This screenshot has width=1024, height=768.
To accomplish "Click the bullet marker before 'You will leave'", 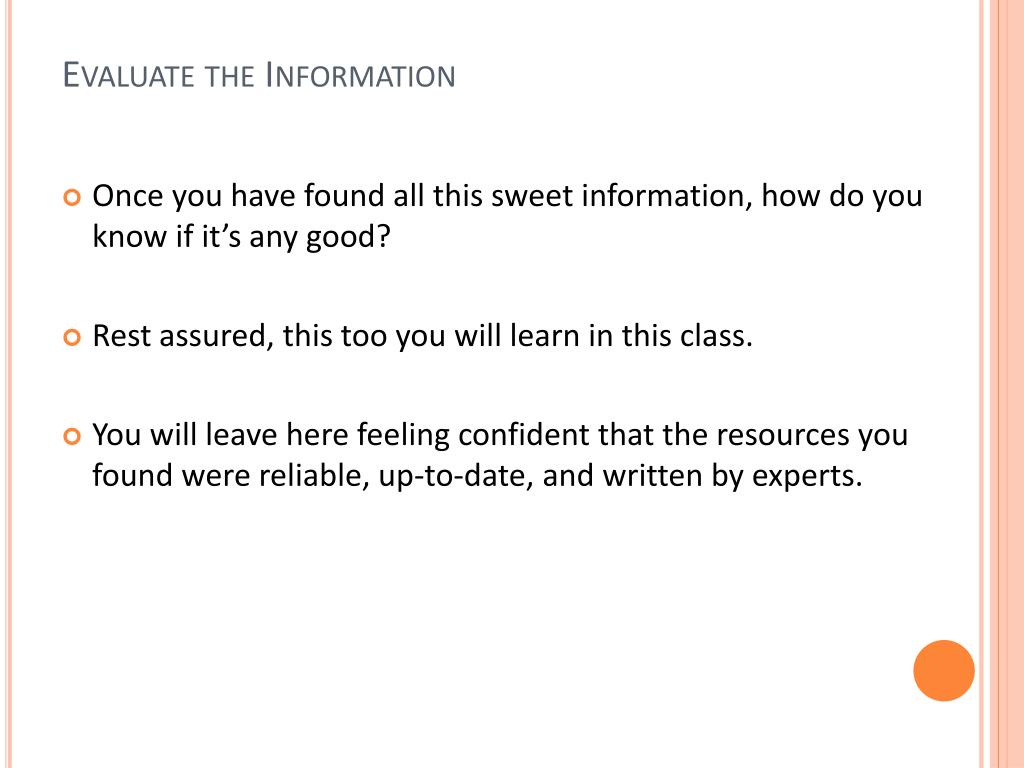I will coord(72,436).
